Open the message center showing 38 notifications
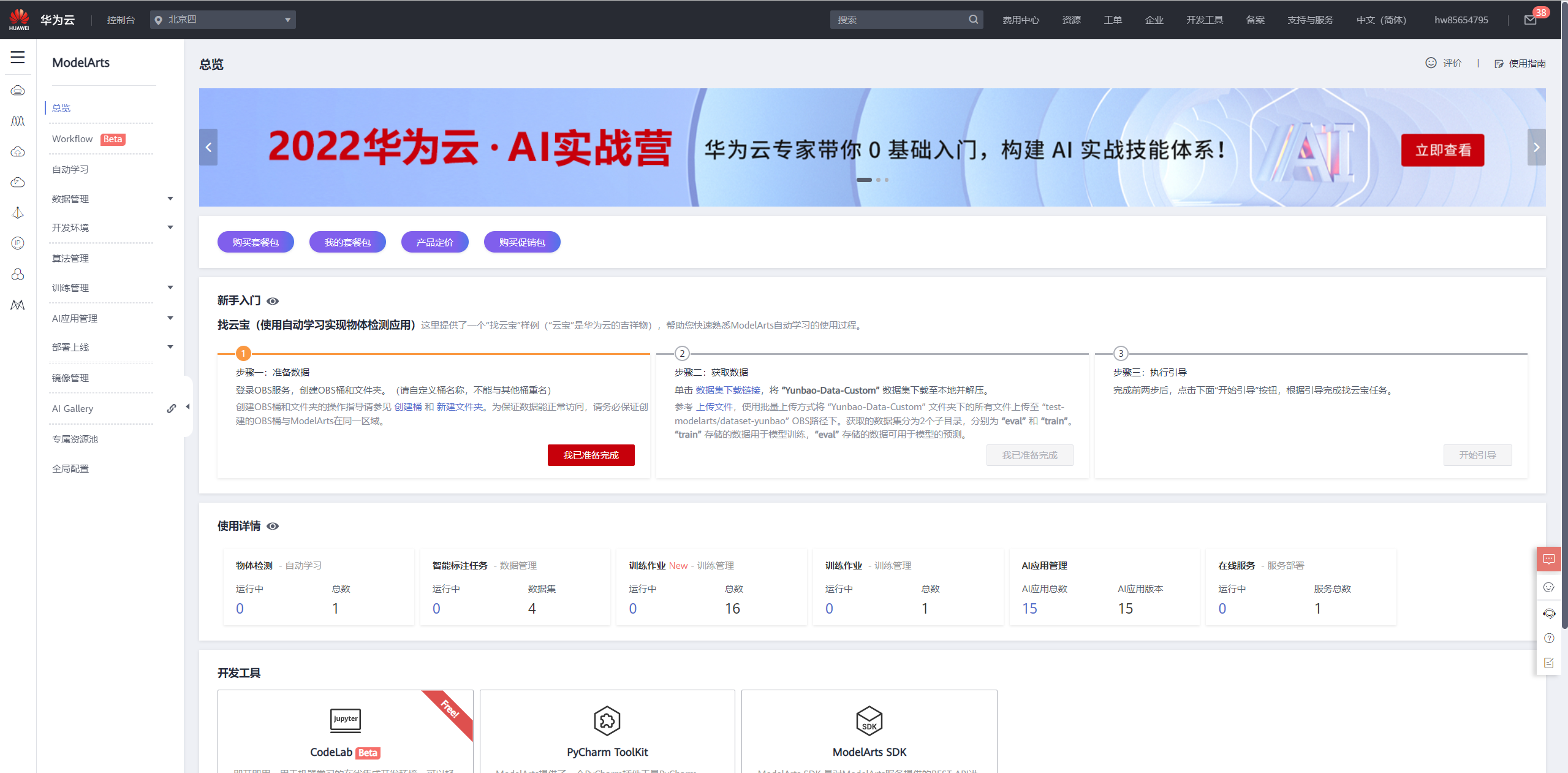This screenshot has width=1568, height=773. click(1530, 19)
